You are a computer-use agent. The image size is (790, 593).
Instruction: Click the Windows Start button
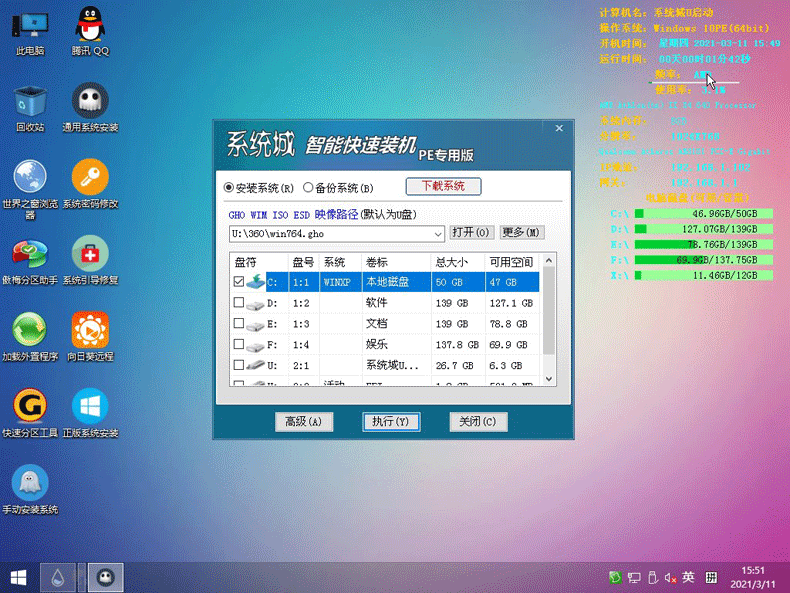coord(18,576)
